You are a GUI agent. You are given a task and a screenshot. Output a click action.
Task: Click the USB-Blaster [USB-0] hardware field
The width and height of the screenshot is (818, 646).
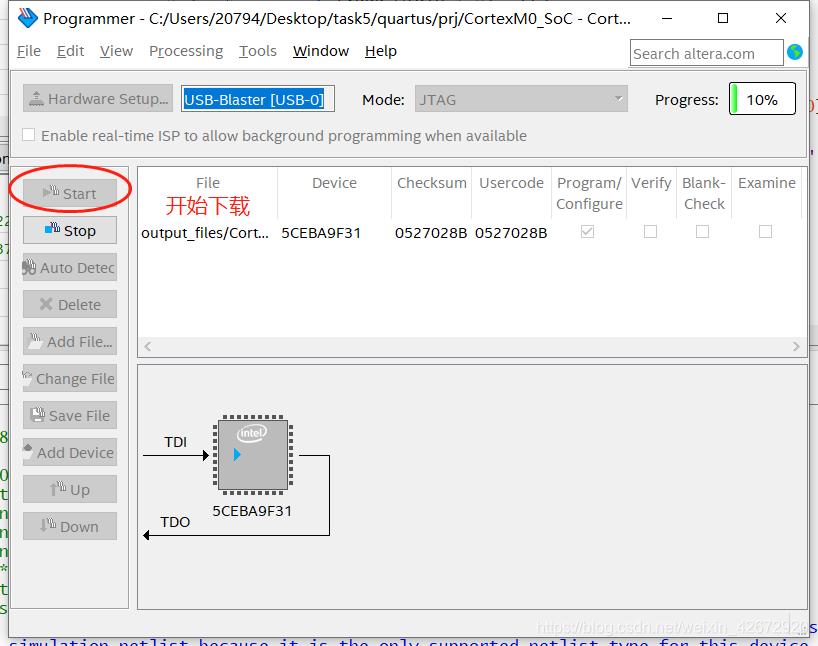[258, 99]
